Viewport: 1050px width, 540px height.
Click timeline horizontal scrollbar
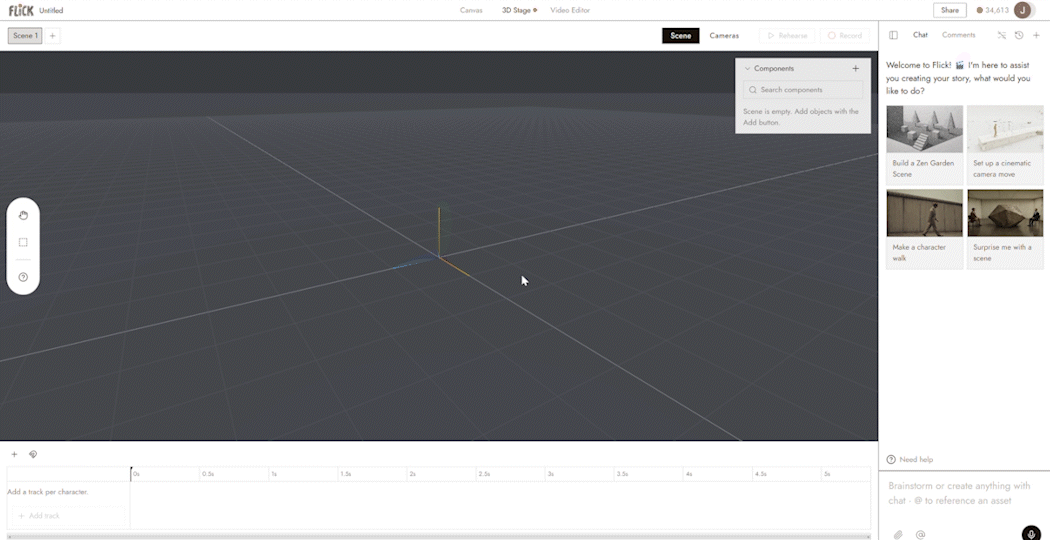coord(439,537)
